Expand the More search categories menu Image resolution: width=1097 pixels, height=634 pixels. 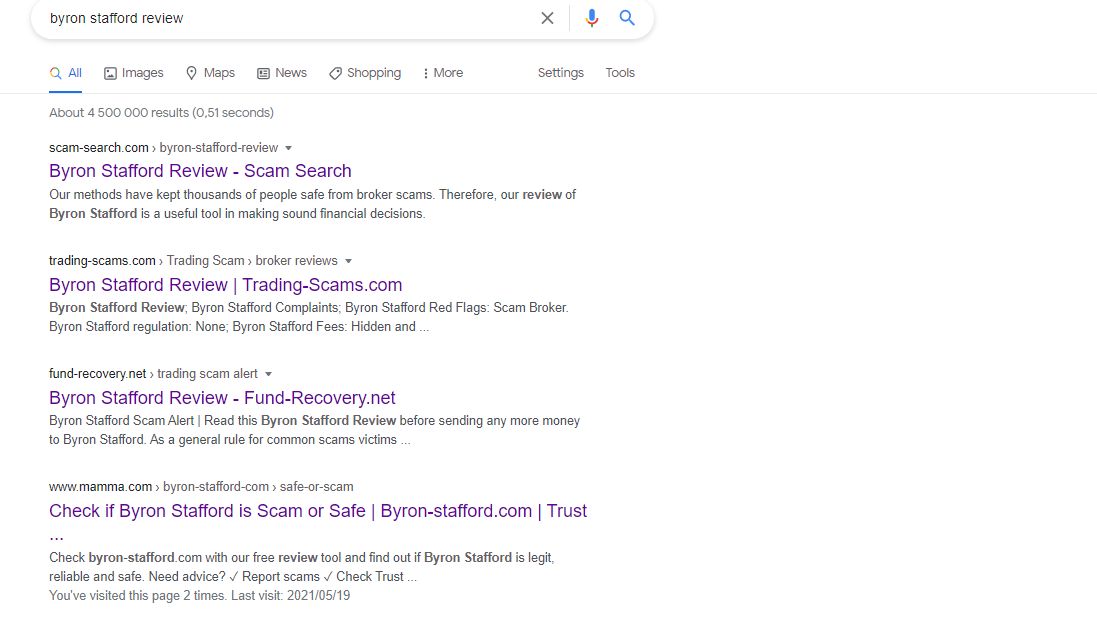(x=443, y=73)
